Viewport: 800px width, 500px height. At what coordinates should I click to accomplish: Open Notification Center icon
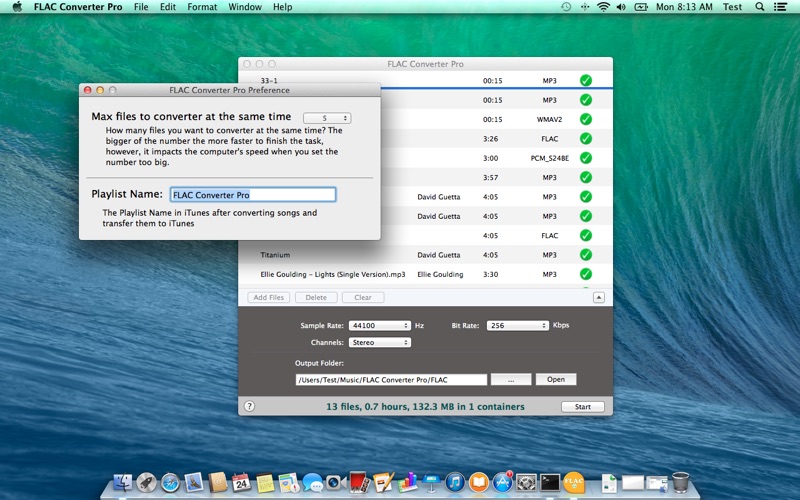click(780, 7)
